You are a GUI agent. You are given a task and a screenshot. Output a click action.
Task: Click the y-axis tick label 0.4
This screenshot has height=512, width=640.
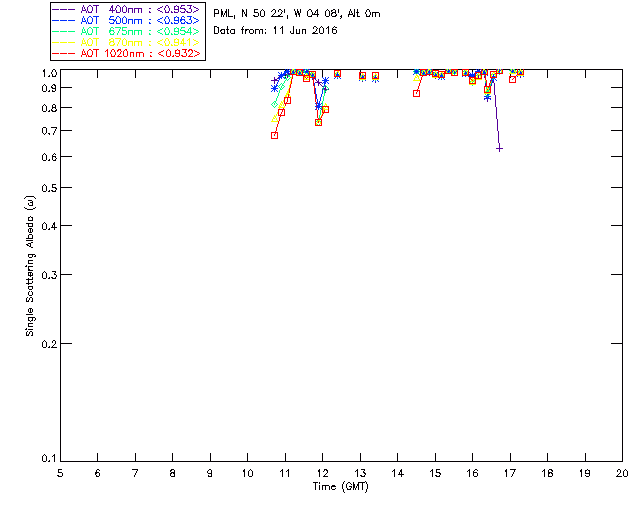[49, 226]
